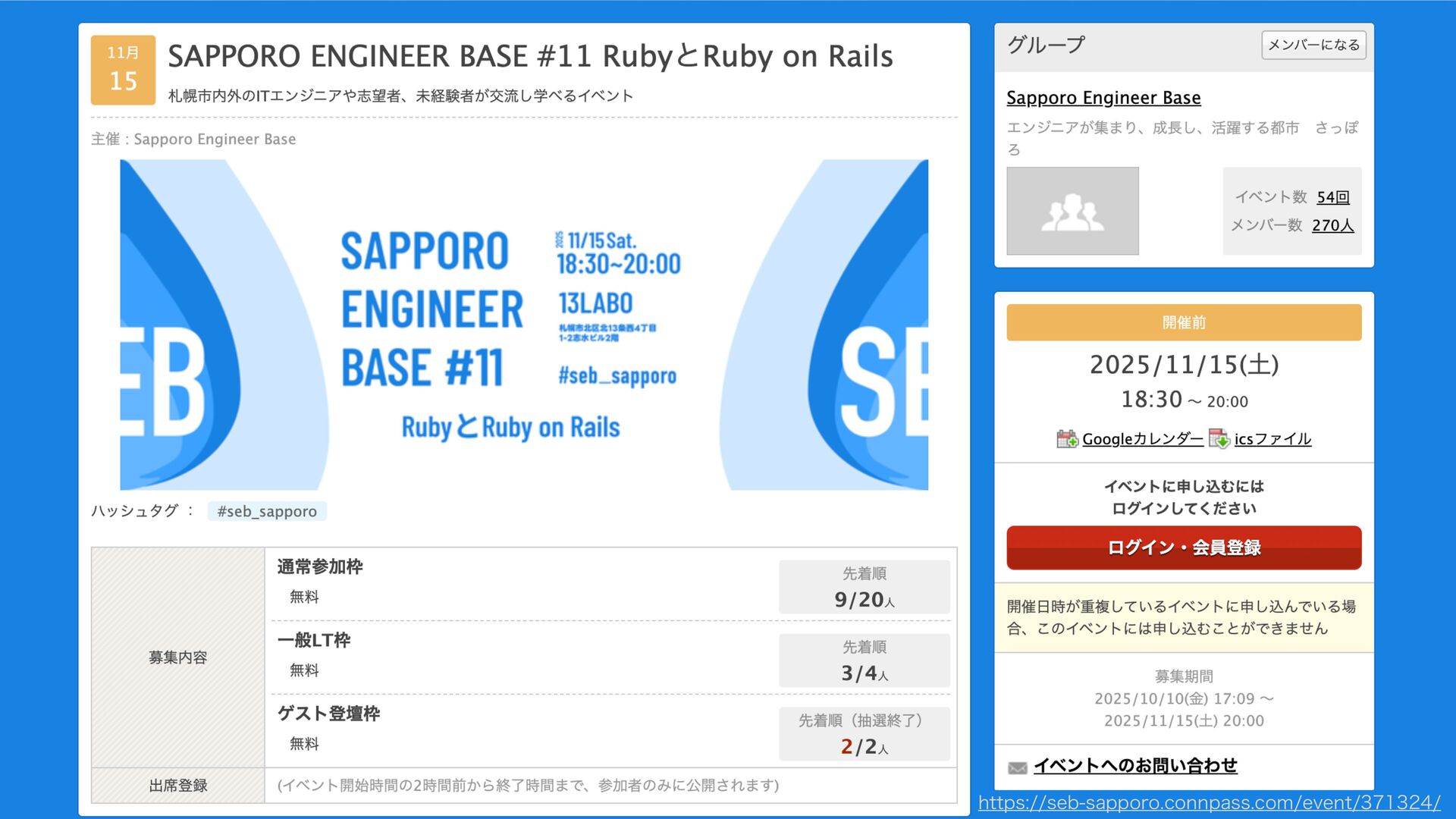Viewport: 1456px width, 819px height.
Task: Click the ics file download icon
Action: click(1219, 439)
